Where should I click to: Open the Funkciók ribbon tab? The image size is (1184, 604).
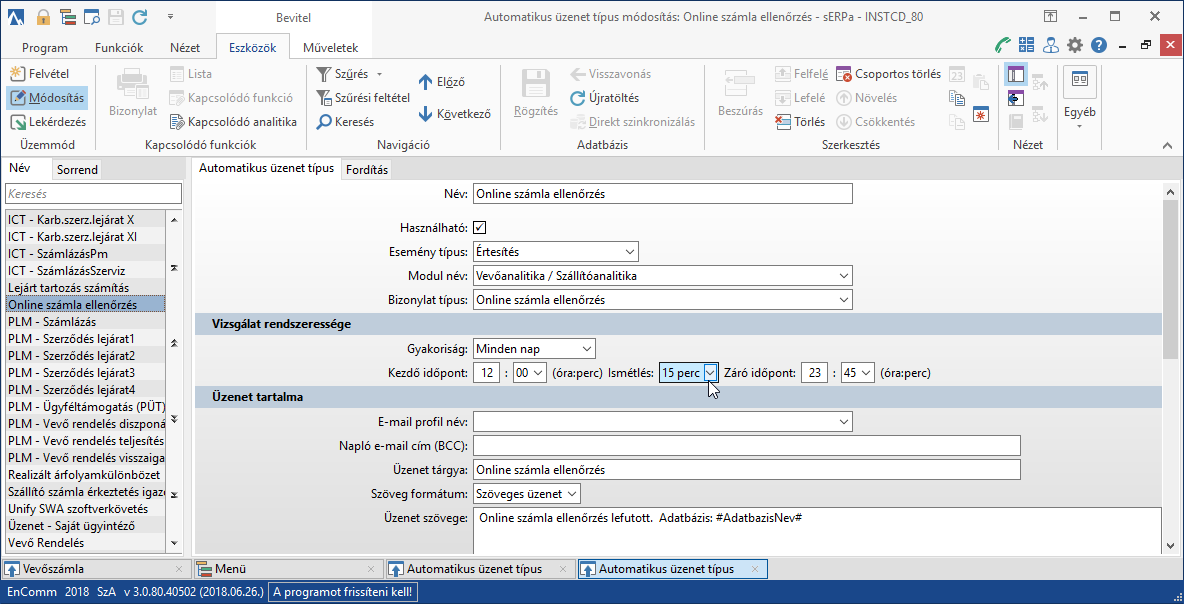(x=119, y=48)
